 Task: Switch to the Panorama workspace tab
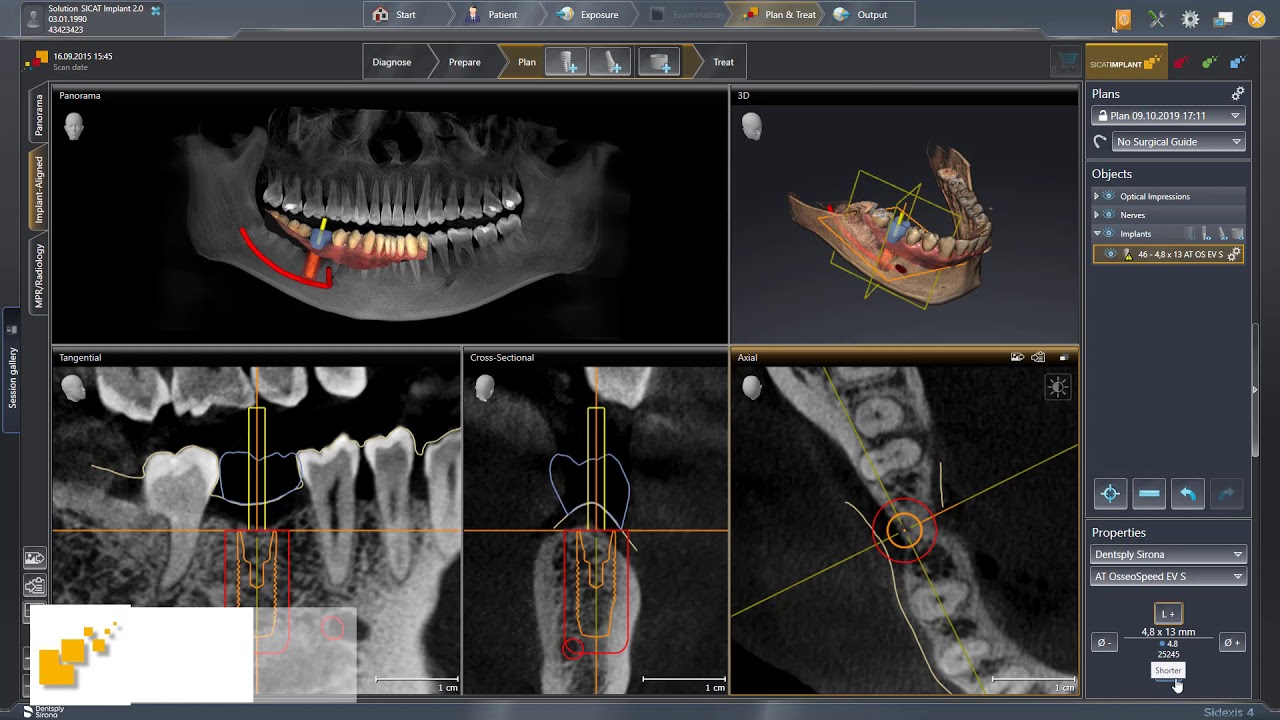coord(38,114)
